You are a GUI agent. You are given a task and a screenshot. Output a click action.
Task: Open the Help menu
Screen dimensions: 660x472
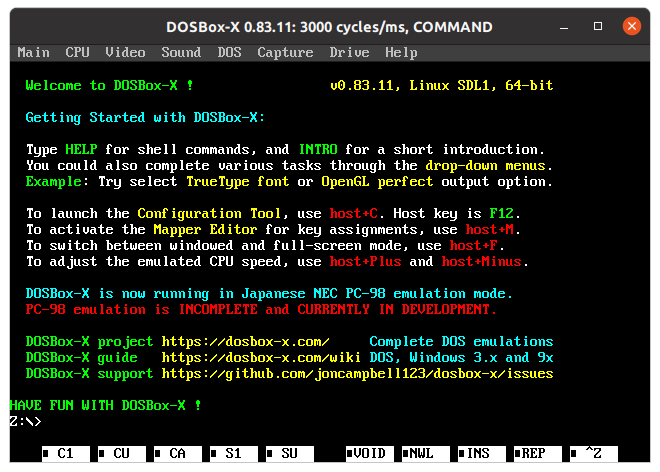401,53
